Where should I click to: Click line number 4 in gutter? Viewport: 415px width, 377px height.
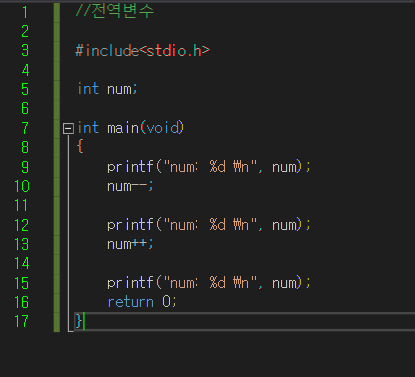tap(25, 70)
